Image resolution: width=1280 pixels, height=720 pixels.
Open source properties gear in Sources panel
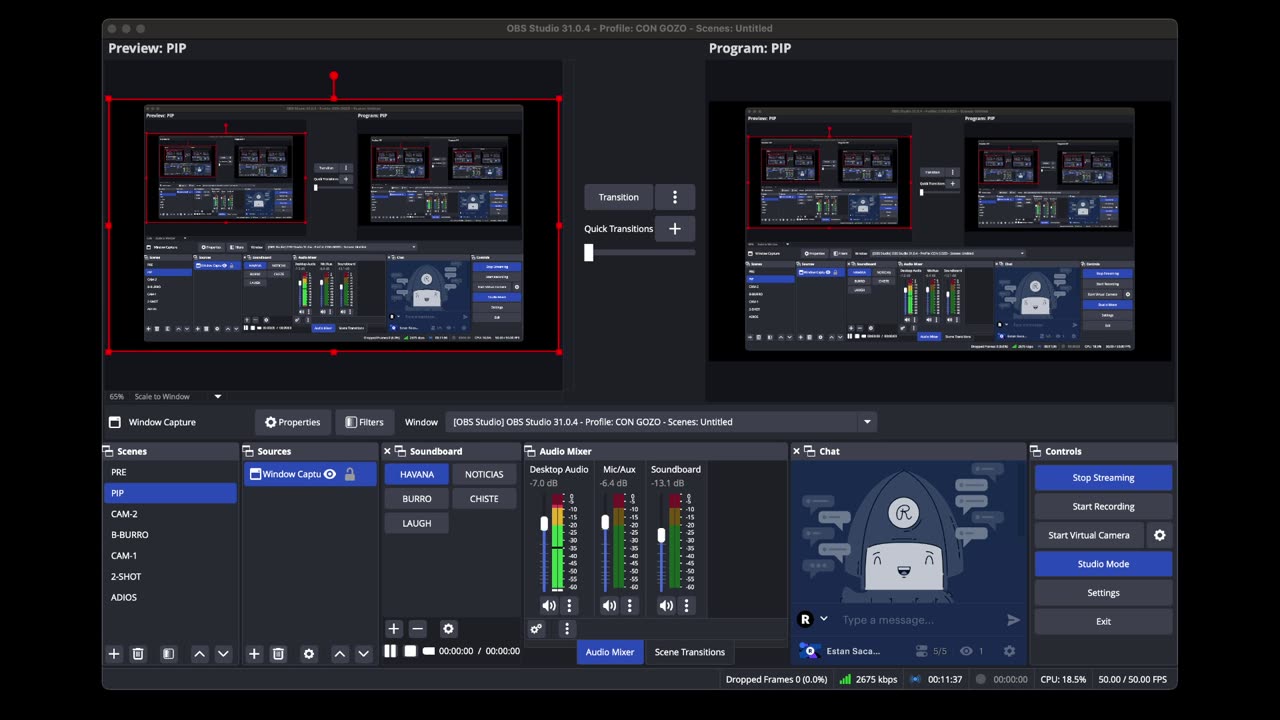[309, 654]
